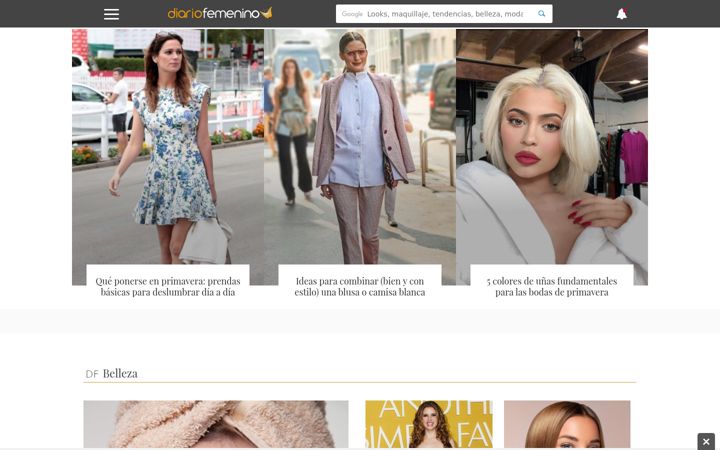
Task: Click the Diario Femenino logo
Action: (220, 13)
